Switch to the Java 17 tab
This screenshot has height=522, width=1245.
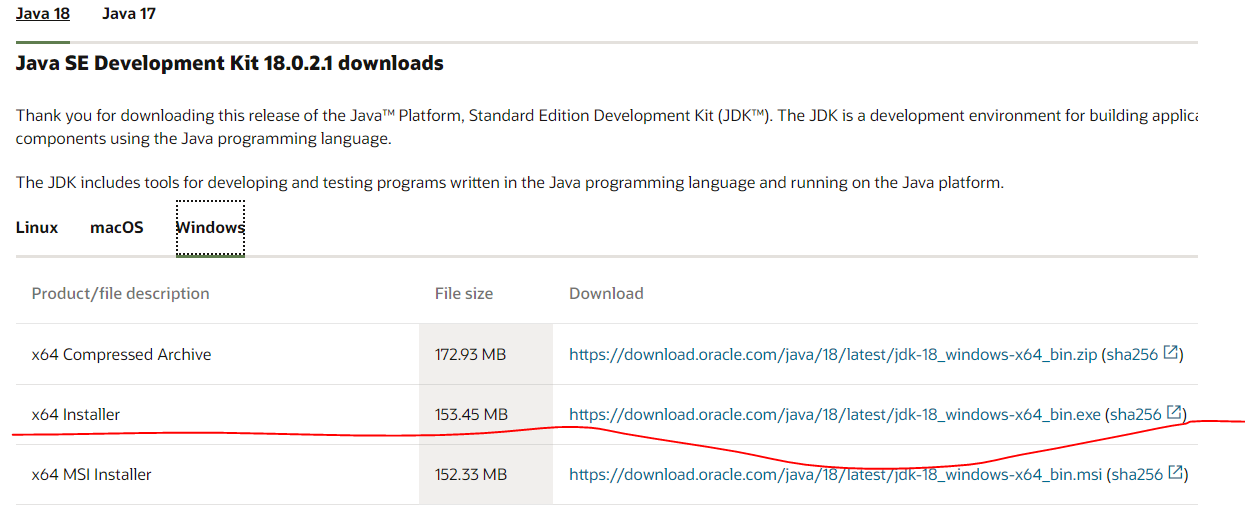[x=129, y=15]
